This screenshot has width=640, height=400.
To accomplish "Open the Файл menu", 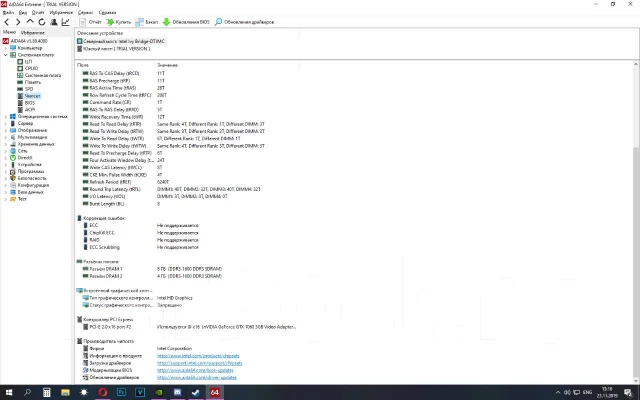I will pos(8,13).
